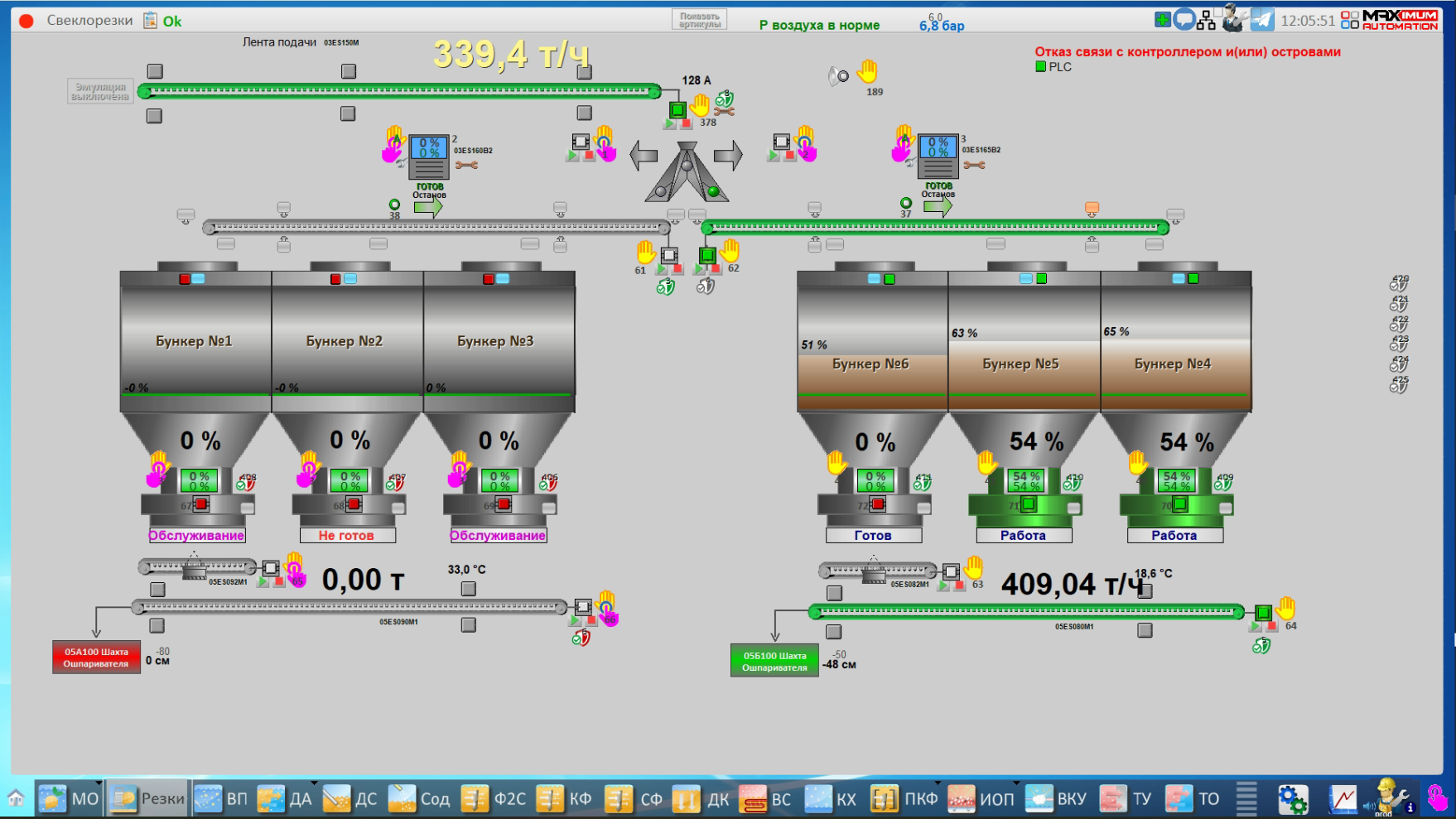This screenshot has height=819, width=1456.
Task: Open the trend chart icon in bottom bar
Action: [x=1343, y=799]
